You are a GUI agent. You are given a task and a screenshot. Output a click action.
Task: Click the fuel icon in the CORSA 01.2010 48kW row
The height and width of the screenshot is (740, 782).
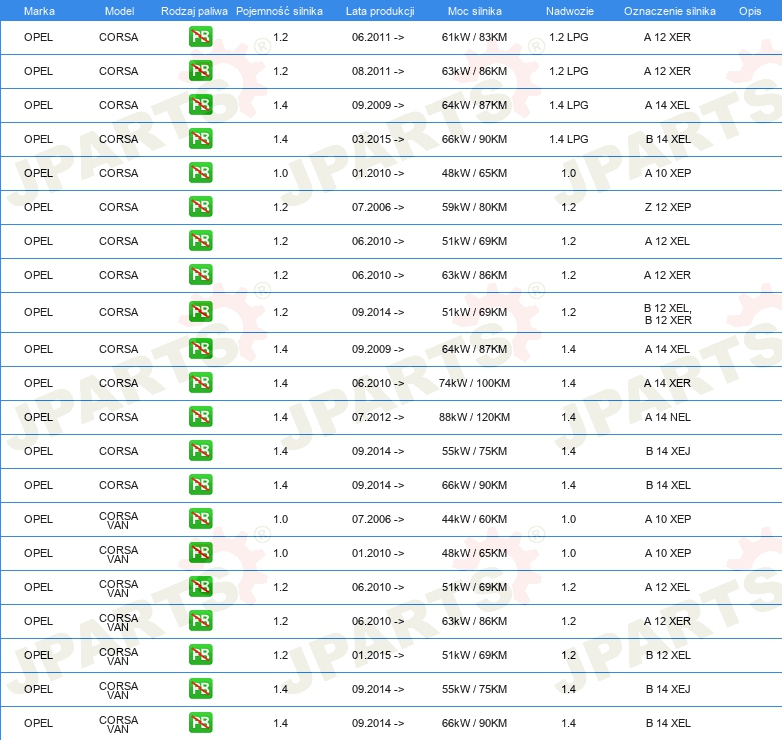(200, 173)
